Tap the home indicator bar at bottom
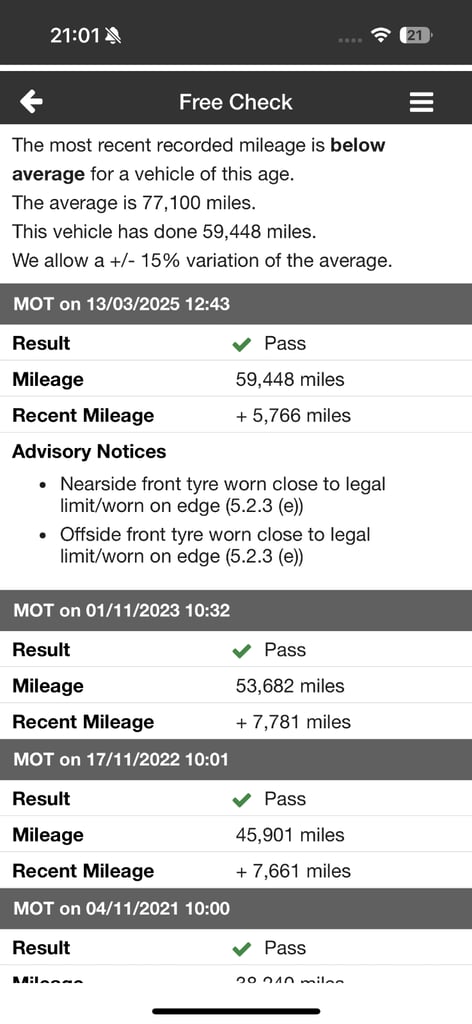Image resolution: width=472 pixels, height=1024 pixels. coord(236,1011)
